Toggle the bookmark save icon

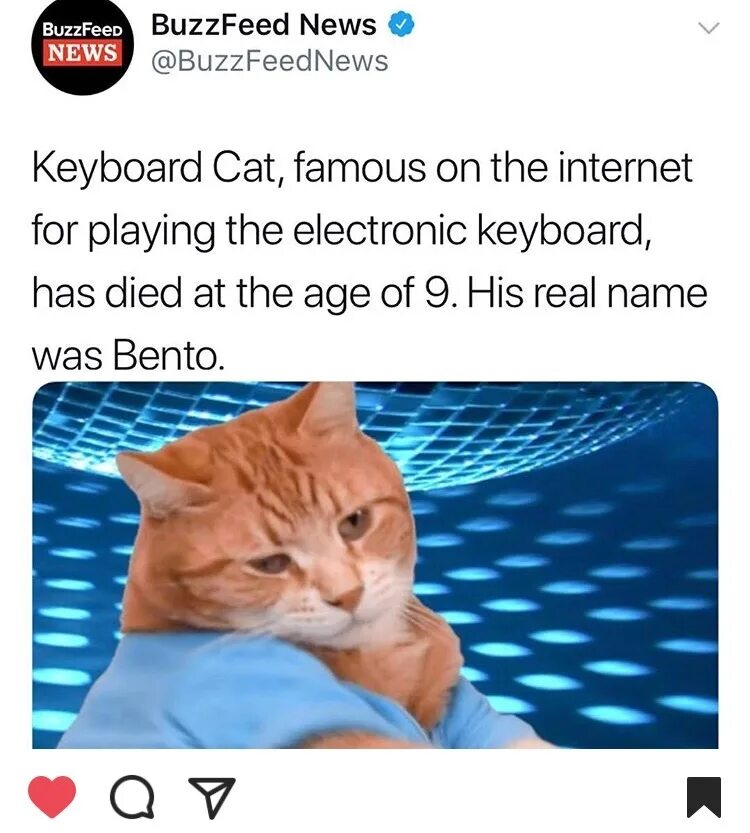tap(703, 796)
